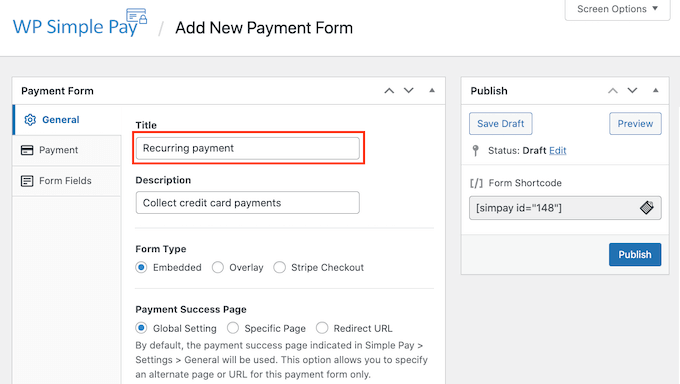
Task: Move Publish panel down
Action: [x=632, y=91]
